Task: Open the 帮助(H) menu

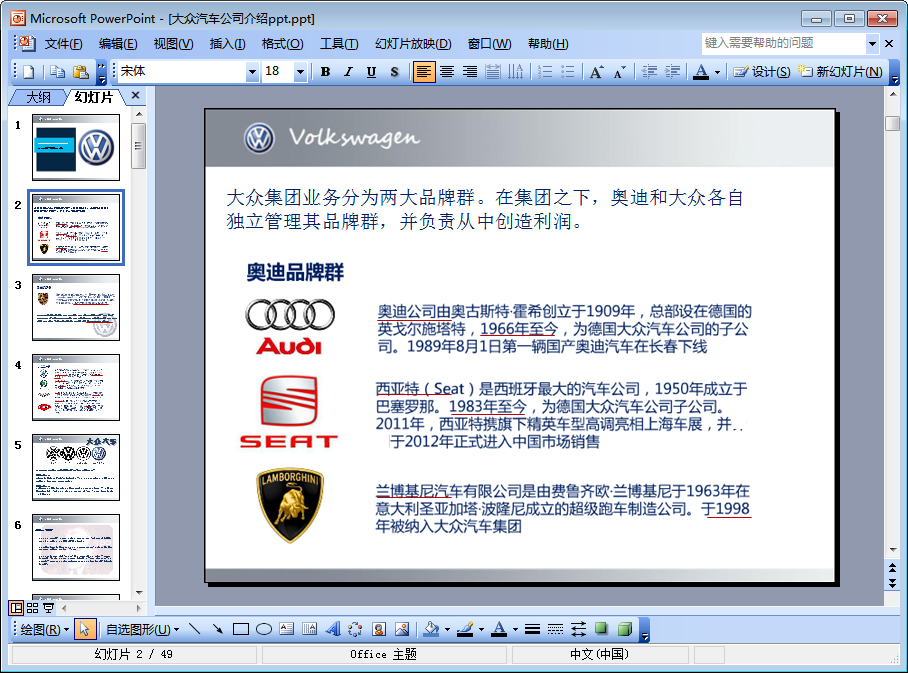Action: 548,44
